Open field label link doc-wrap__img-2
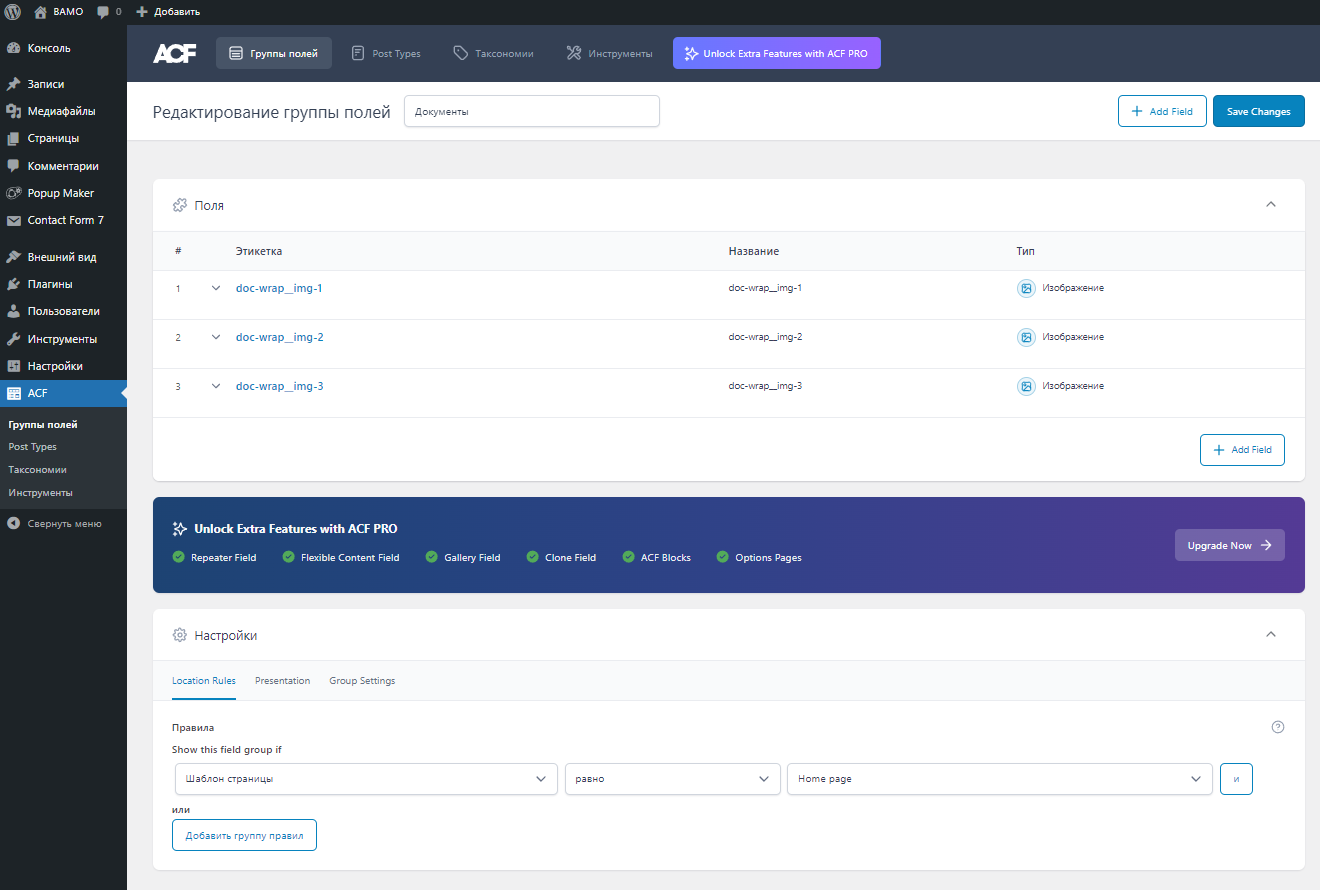Screen dimensions: 1320x890 pyautogui.click(x=279, y=337)
